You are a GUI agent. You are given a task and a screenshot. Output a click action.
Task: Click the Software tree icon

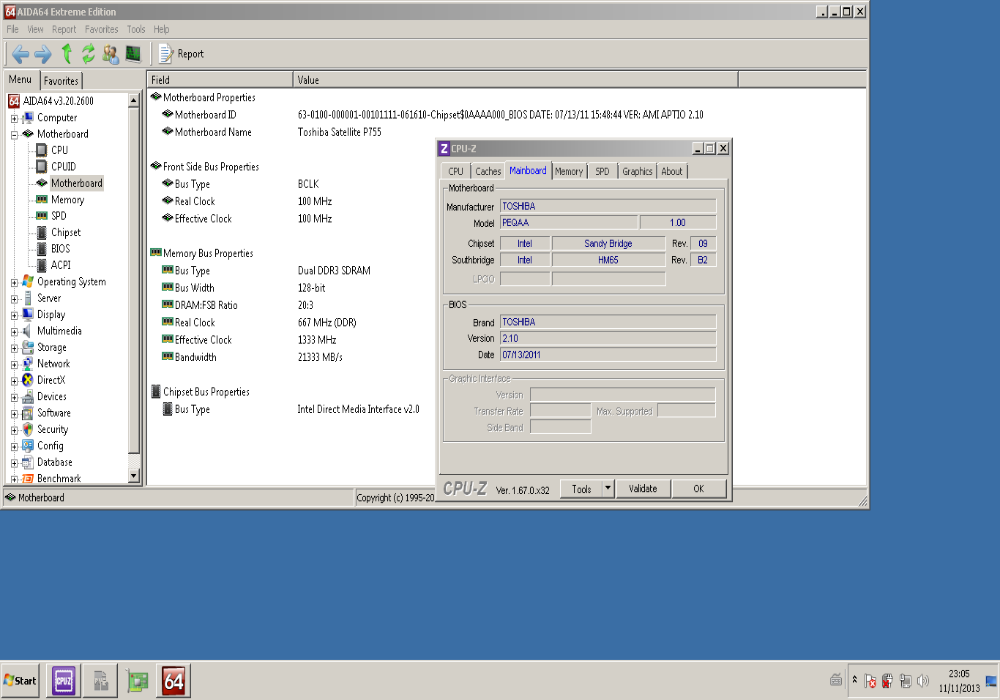click(27, 413)
